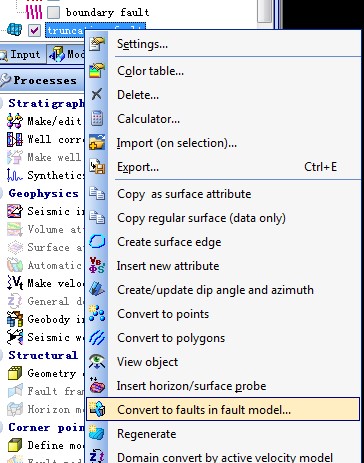The width and height of the screenshot is (364, 463).
Task: Click the Copy as surface attribute icon
Action: (x=97, y=194)
